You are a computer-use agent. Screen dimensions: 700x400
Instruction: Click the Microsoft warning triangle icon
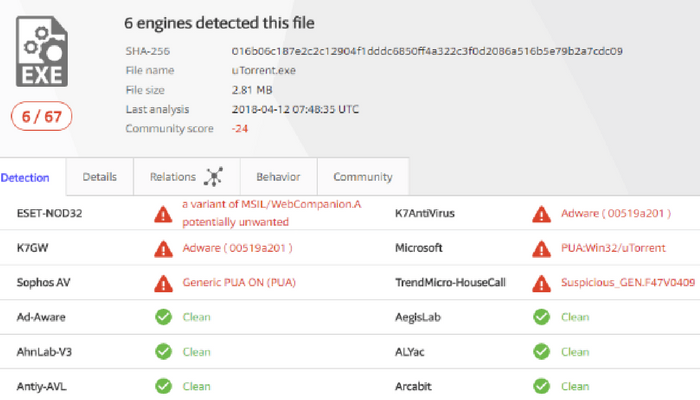coord(542,249)
